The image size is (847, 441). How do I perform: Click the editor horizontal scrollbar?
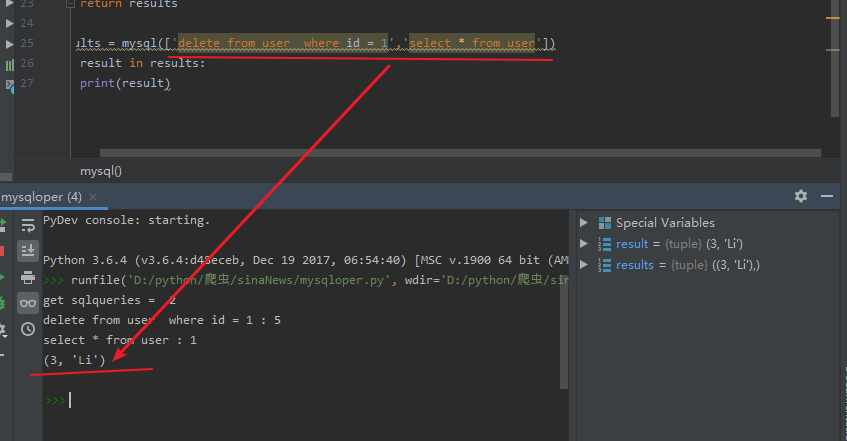click(x=460, y=153)
